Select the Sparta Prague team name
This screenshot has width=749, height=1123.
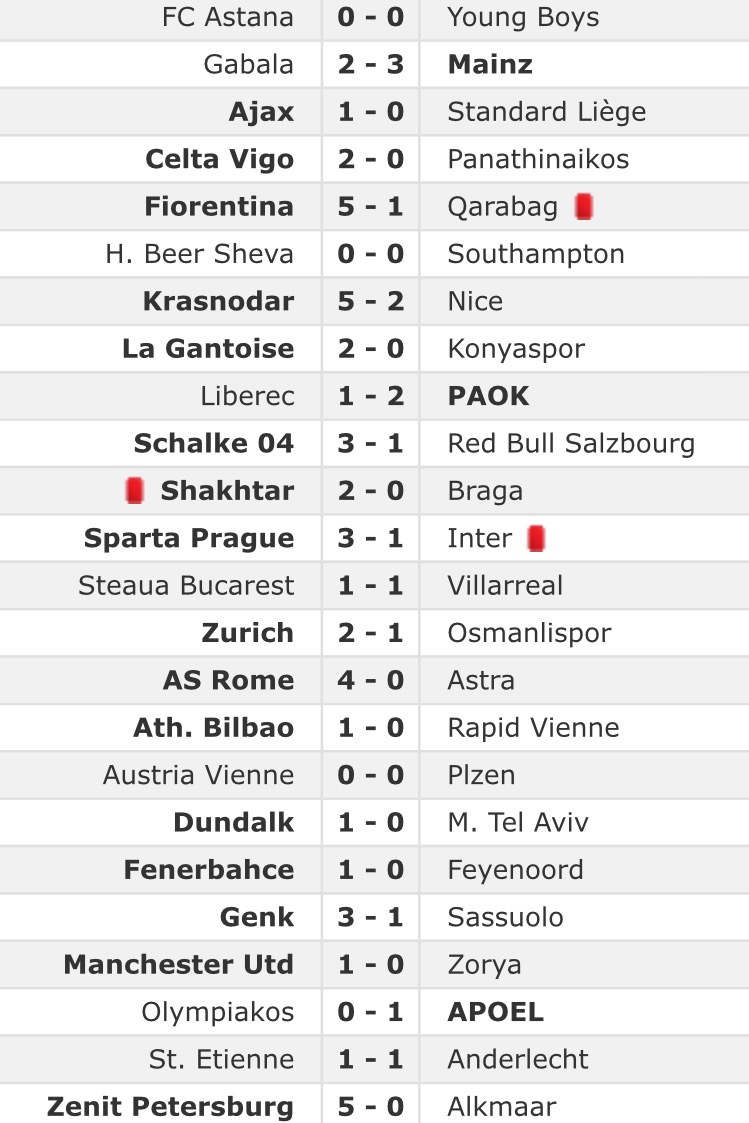click(189, 539)
